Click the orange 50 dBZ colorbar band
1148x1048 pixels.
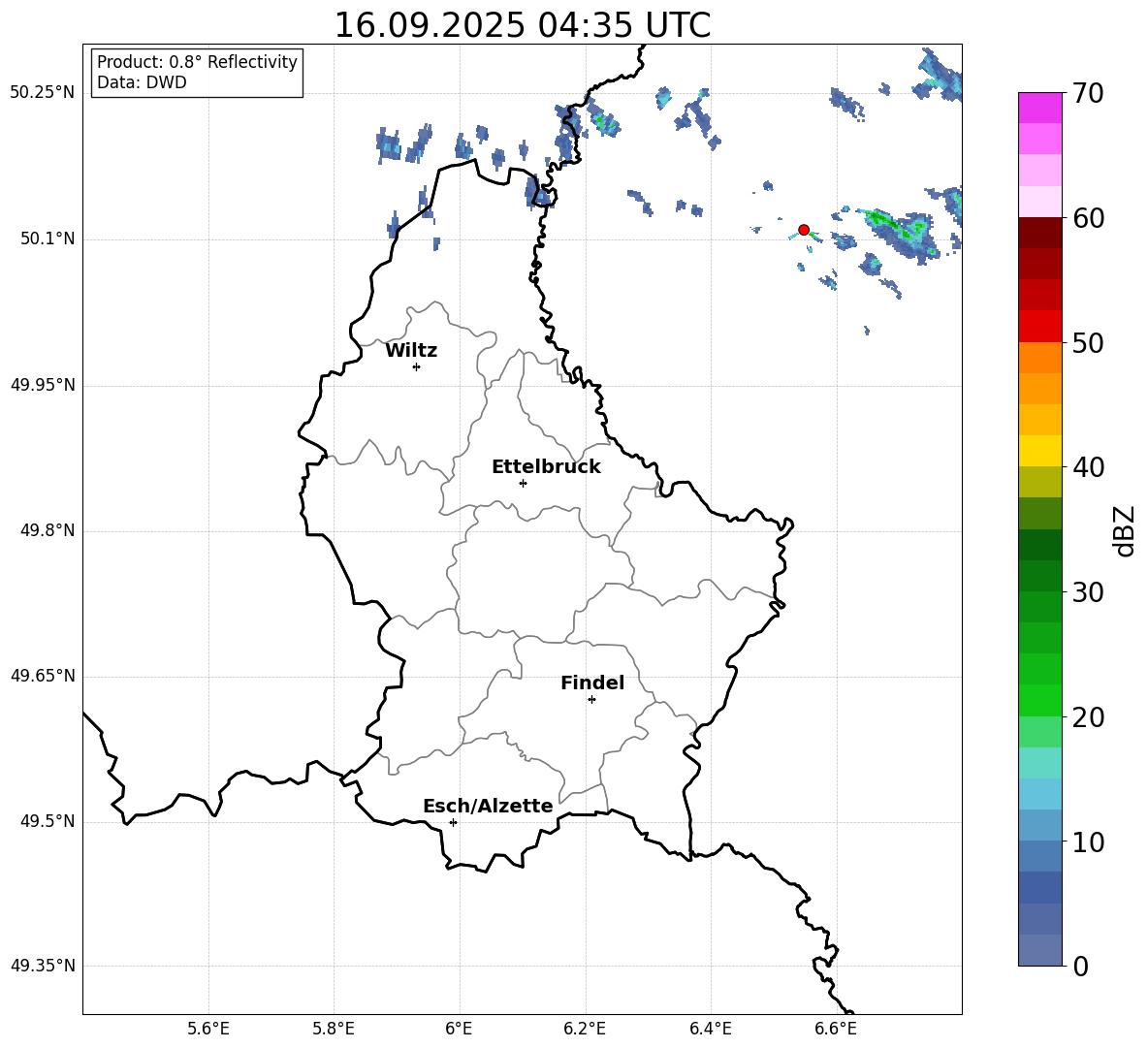[1039, 358]
